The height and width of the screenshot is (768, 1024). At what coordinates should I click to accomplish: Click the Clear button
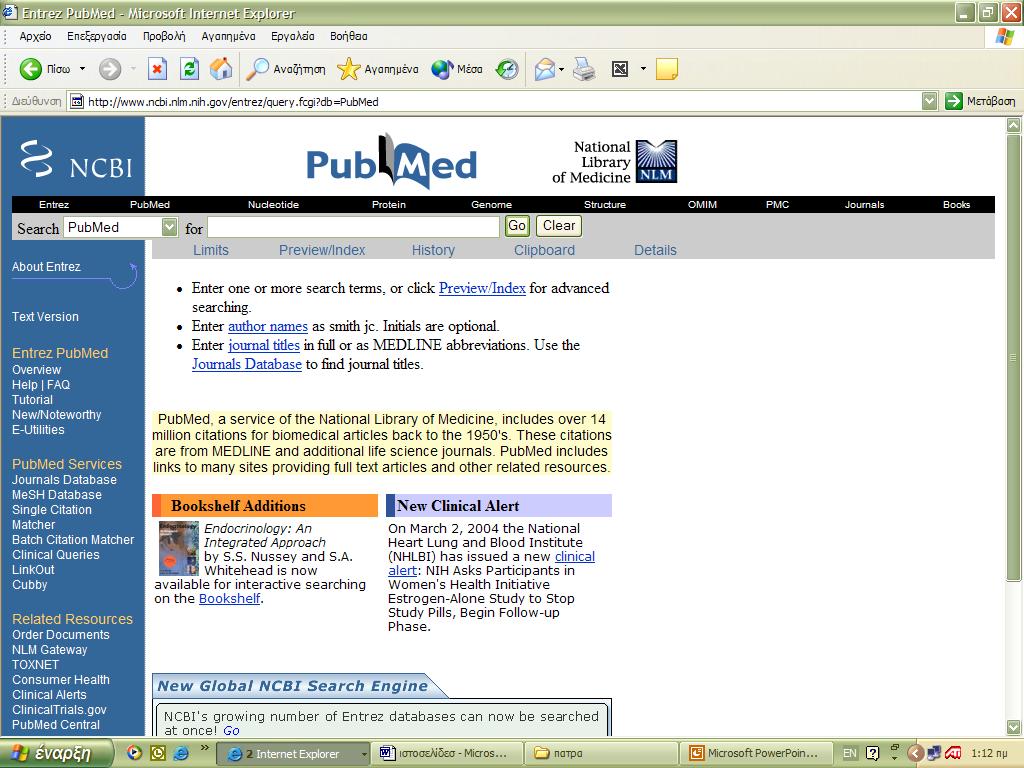tap(559, 226)
